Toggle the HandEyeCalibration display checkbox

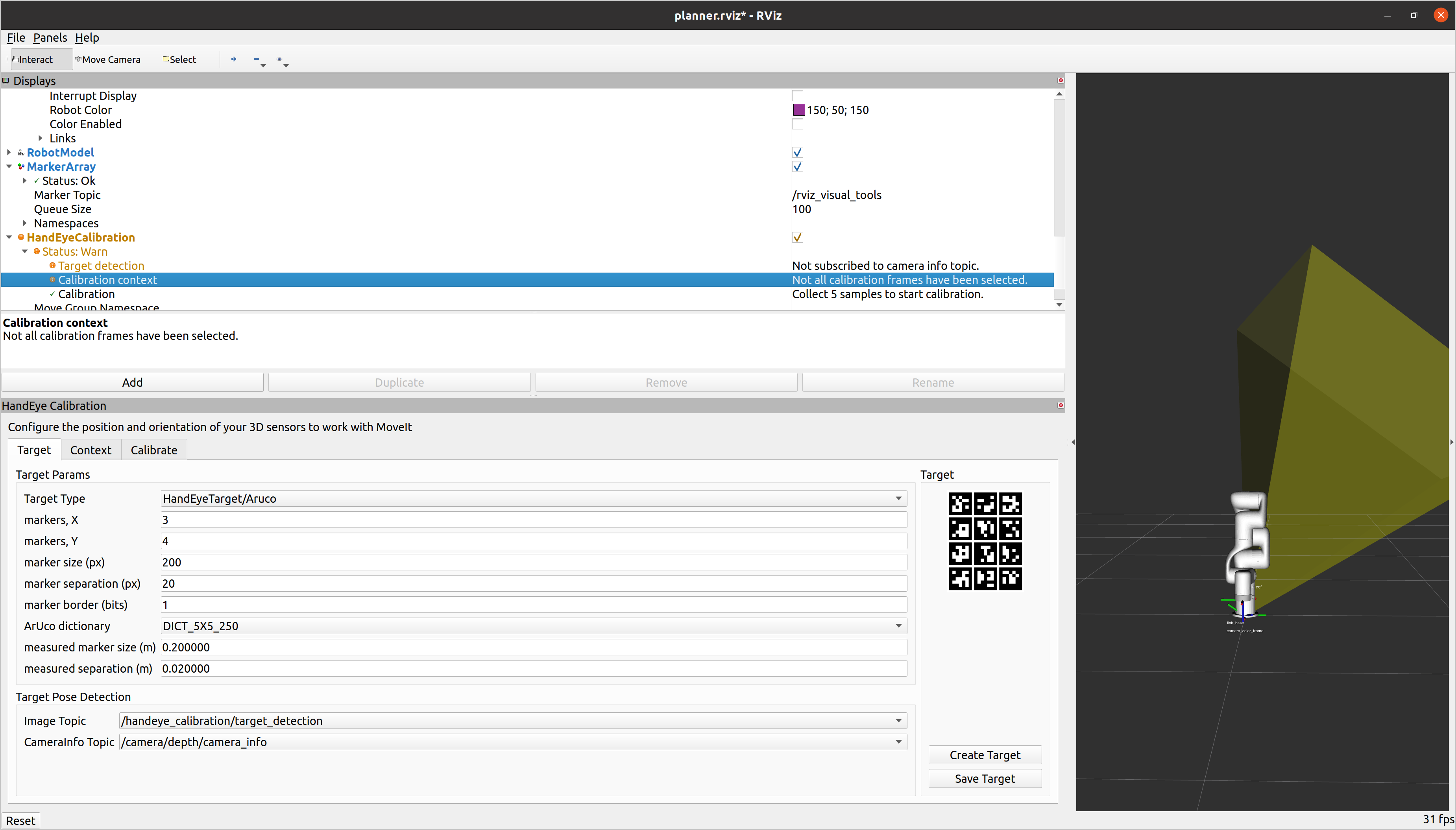click(797, 237)
